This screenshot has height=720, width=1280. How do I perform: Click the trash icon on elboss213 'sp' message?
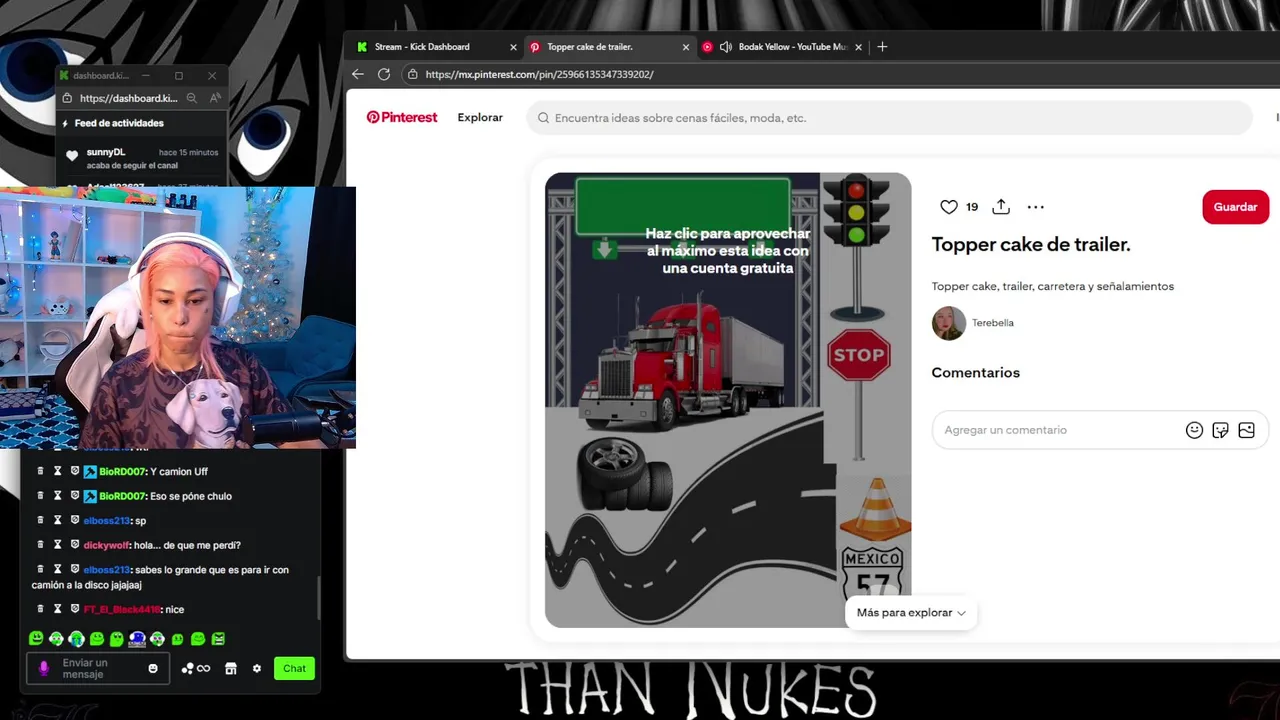[41, 520]
